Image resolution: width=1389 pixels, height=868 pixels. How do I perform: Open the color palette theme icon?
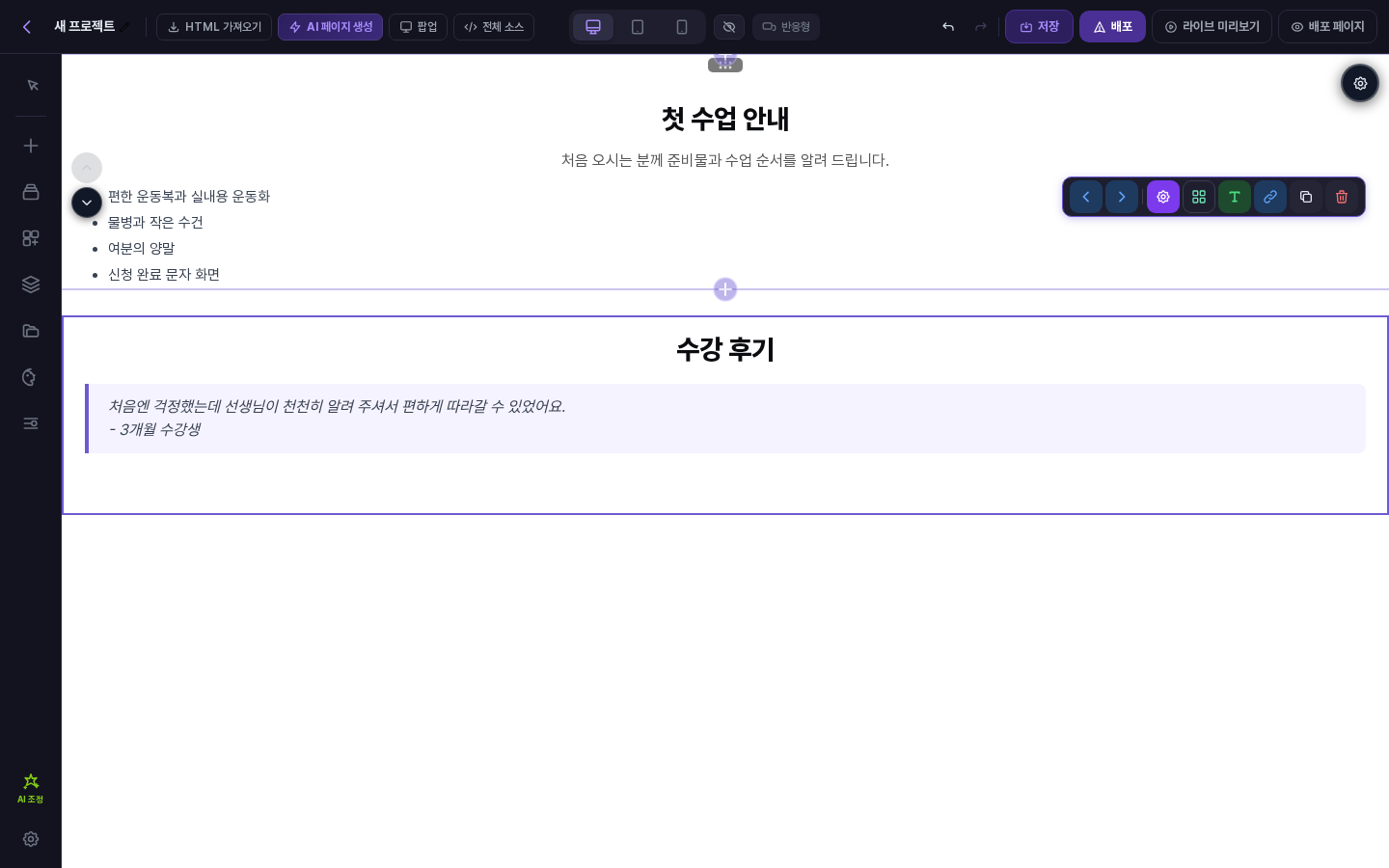tap(31, 377)
